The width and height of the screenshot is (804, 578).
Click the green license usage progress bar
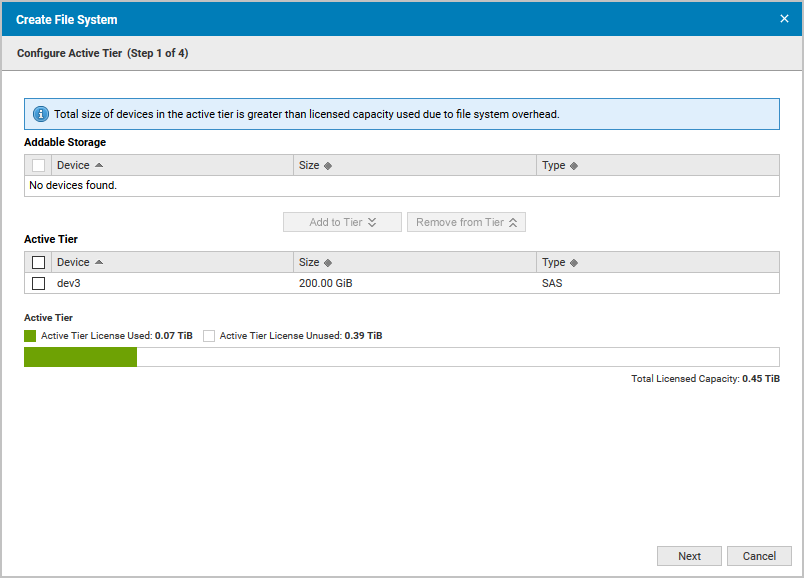80,356
